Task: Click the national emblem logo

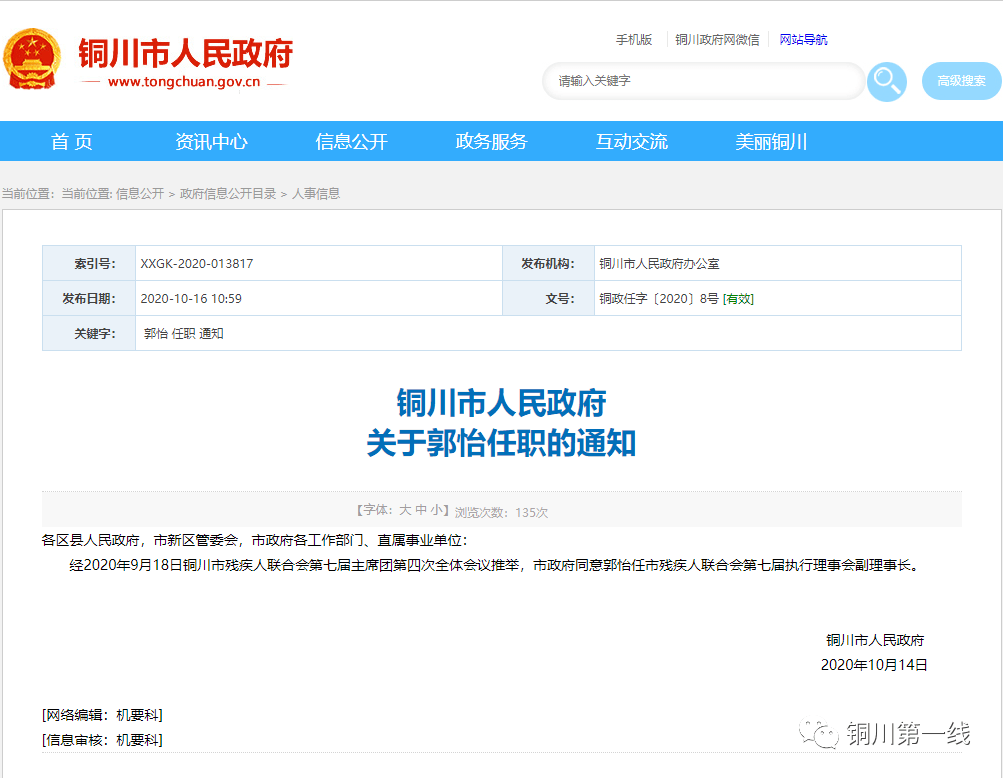Action: (x=31, y=59)
